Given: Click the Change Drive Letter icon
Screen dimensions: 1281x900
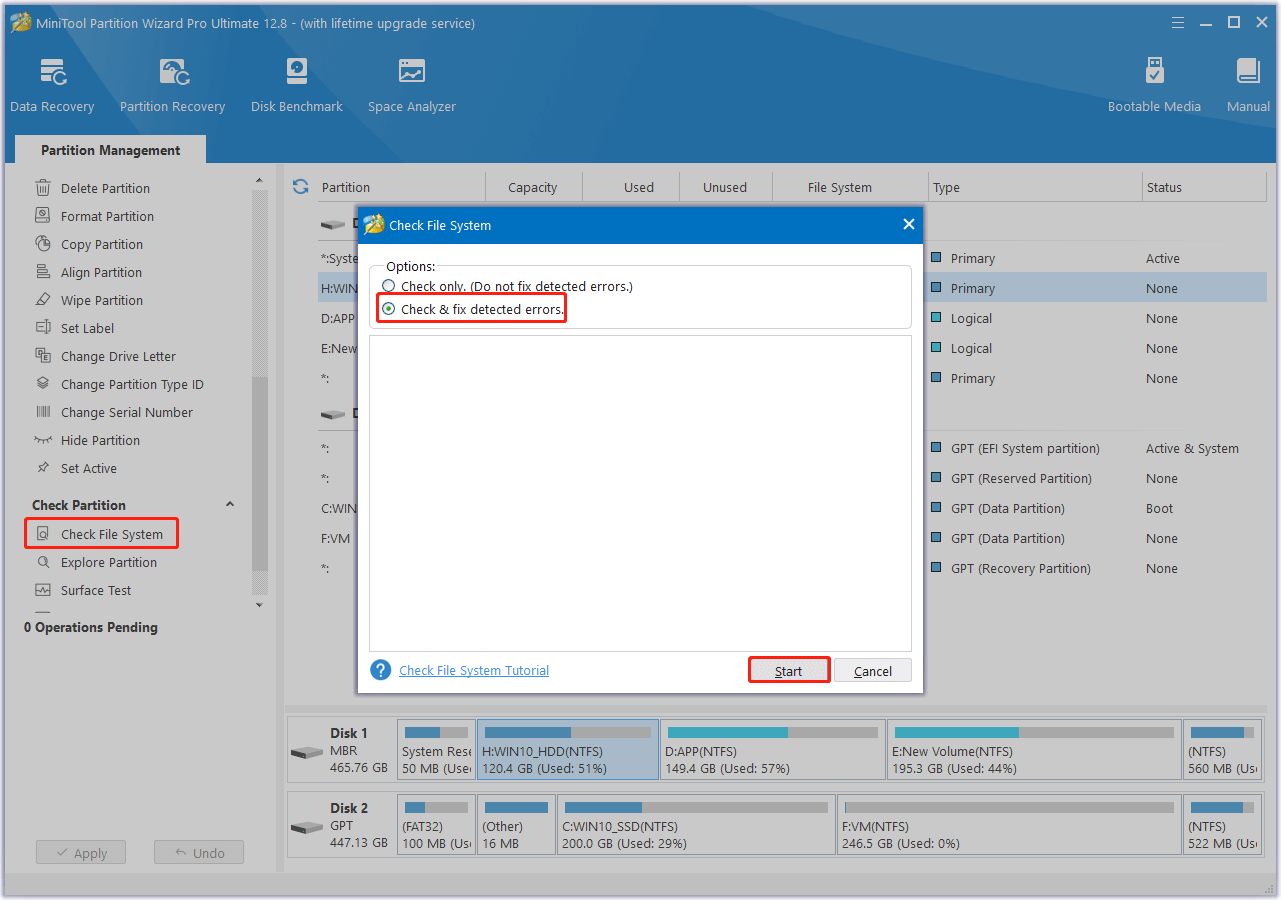Looking at the screenshot, I should 43,356.
